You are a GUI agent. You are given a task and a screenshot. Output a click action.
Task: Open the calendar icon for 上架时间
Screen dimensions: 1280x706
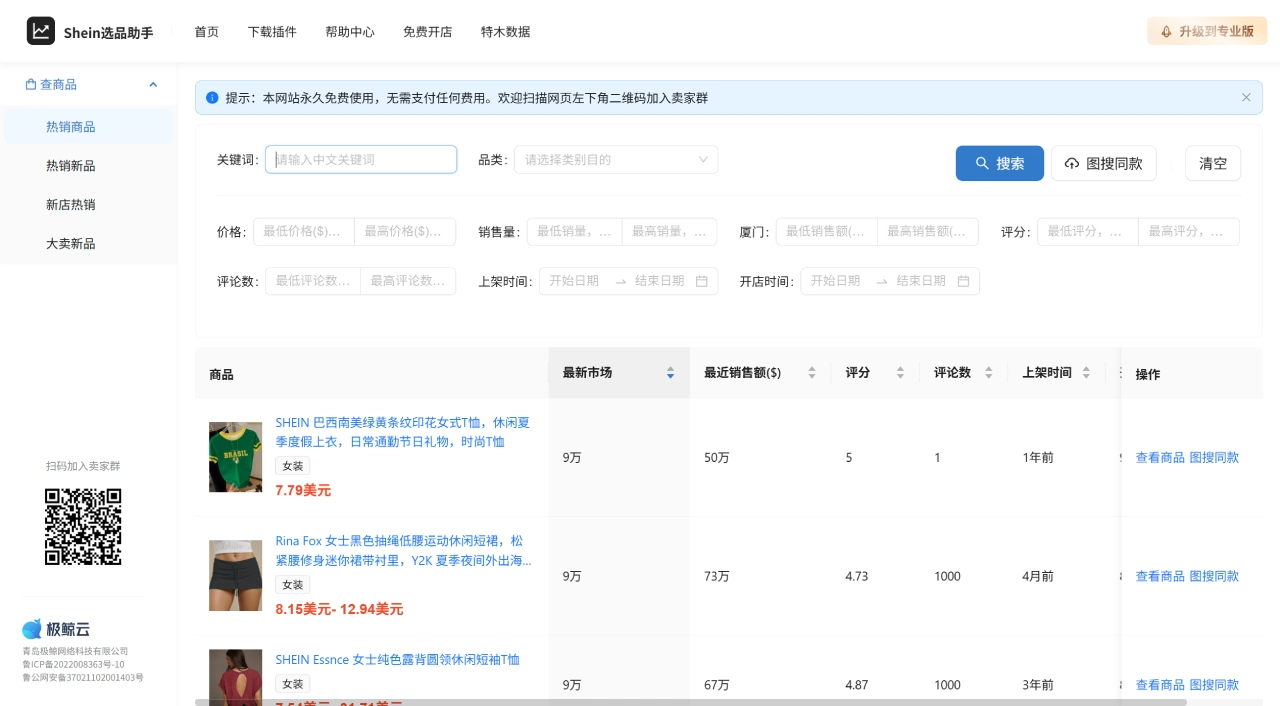(702, 281)
